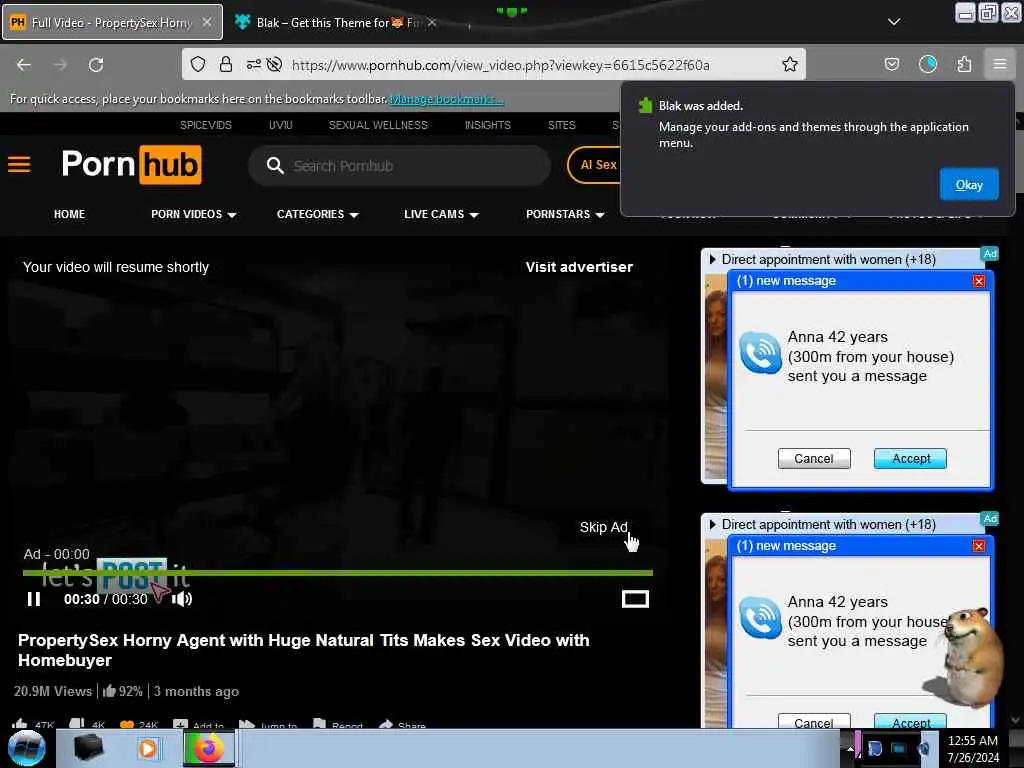Image resolution: width=1024 pixels, height=768 pixels.
Task: Open UVIU top link
Action: tap(281, 125)
